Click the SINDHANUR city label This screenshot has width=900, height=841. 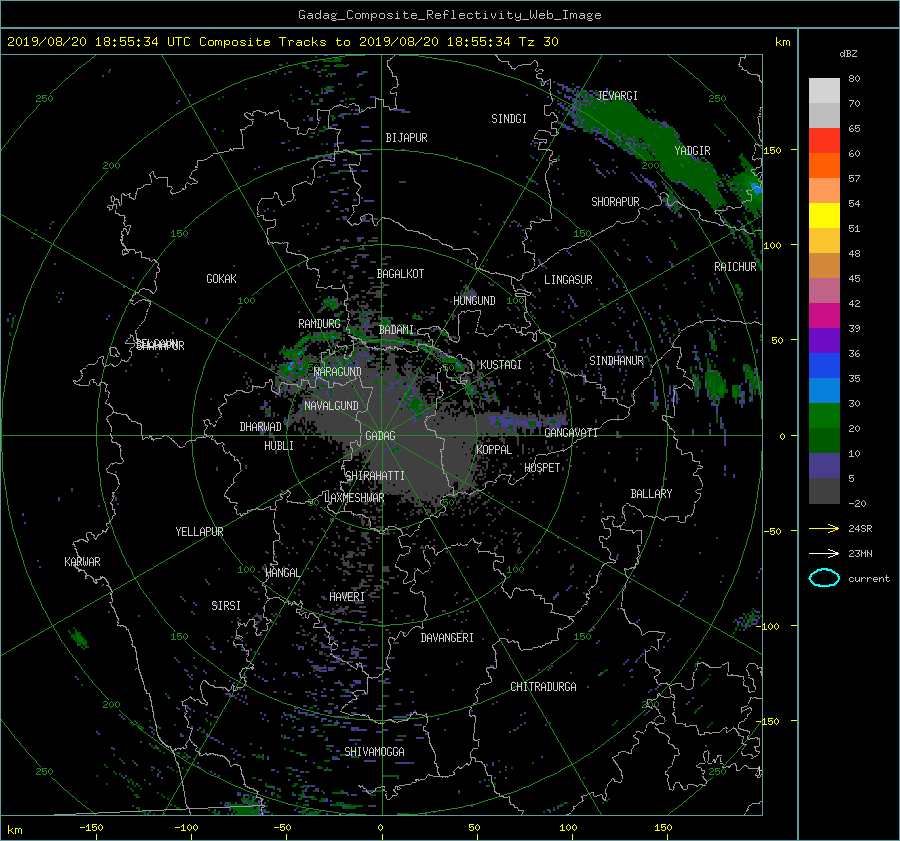pyautogui.click(x=616, y=361)
